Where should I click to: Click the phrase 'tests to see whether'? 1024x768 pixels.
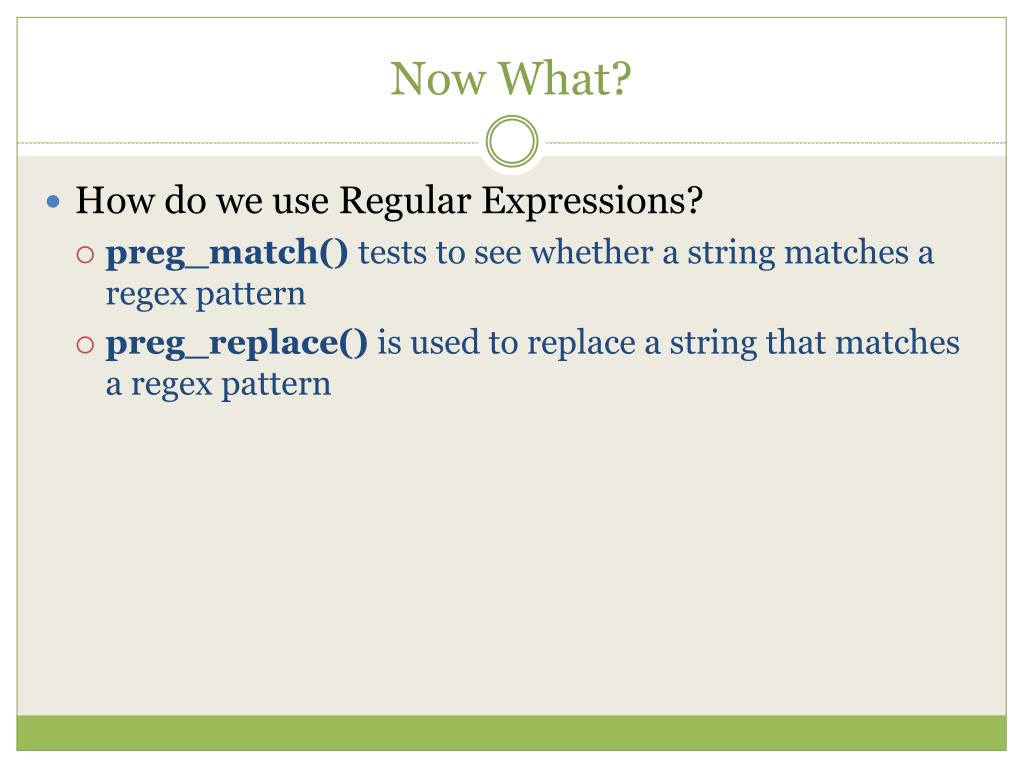[505, 253]
